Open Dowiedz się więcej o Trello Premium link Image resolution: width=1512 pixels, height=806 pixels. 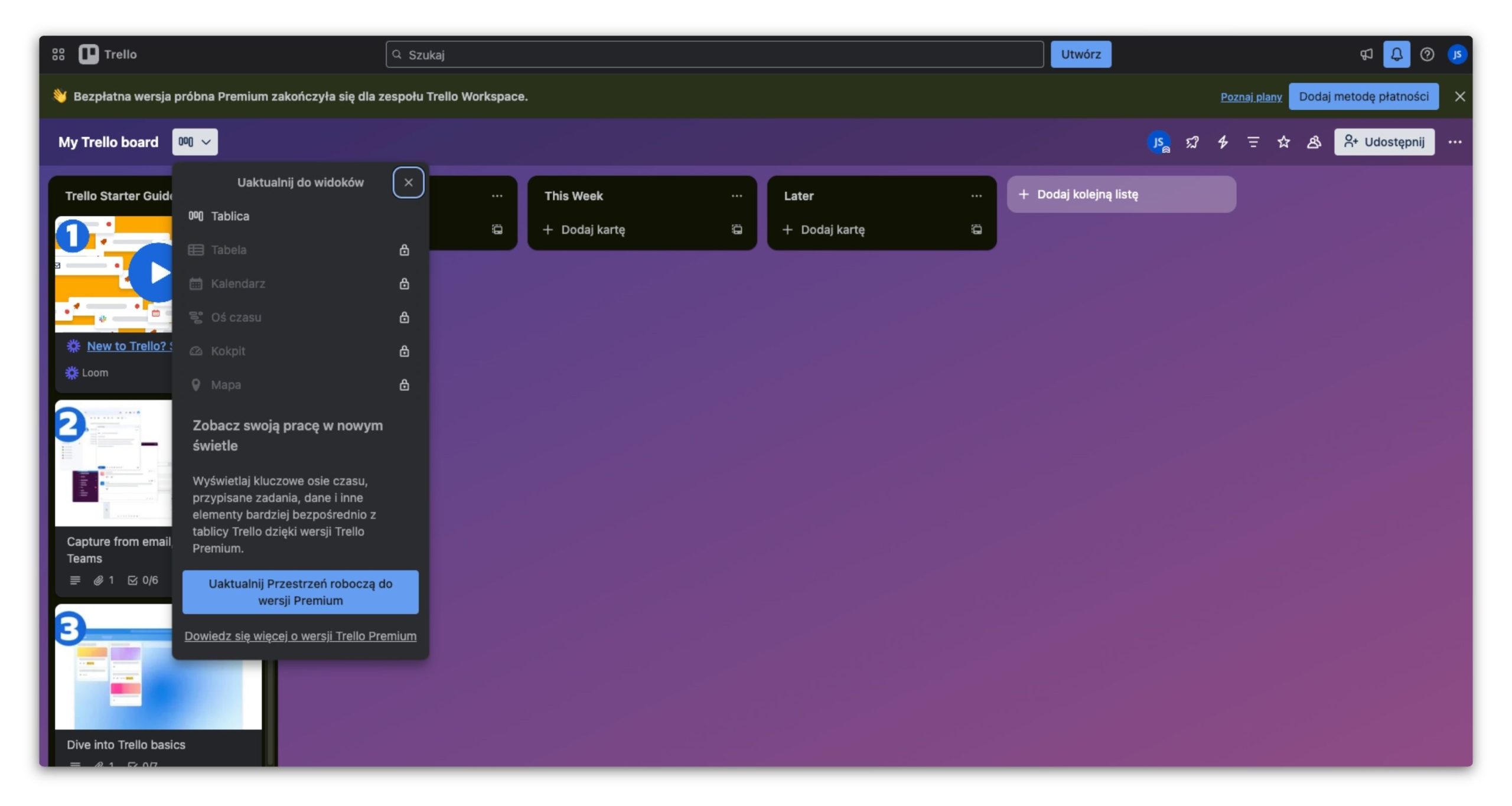coord(300,636)
